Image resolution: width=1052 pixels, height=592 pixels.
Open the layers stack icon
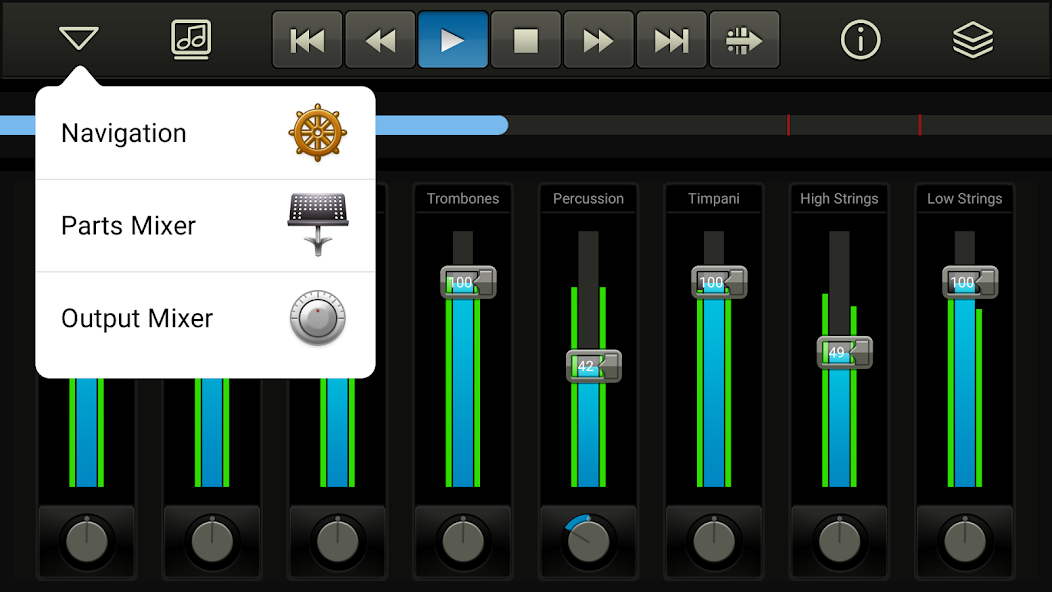[x=972, y=39]
